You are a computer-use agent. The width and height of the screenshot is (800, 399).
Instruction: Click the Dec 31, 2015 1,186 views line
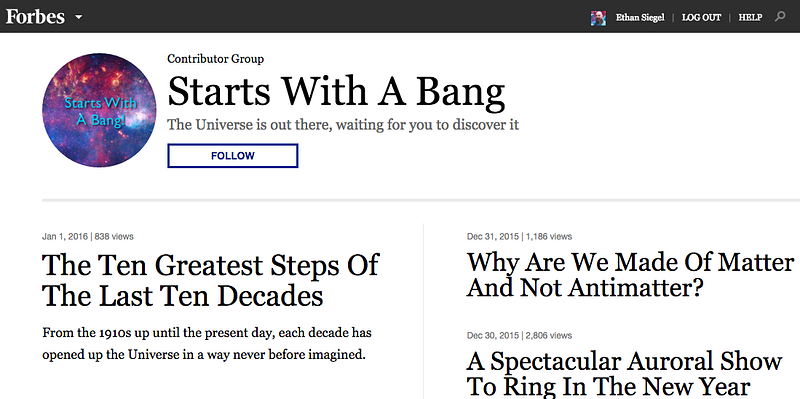[519, 237]
